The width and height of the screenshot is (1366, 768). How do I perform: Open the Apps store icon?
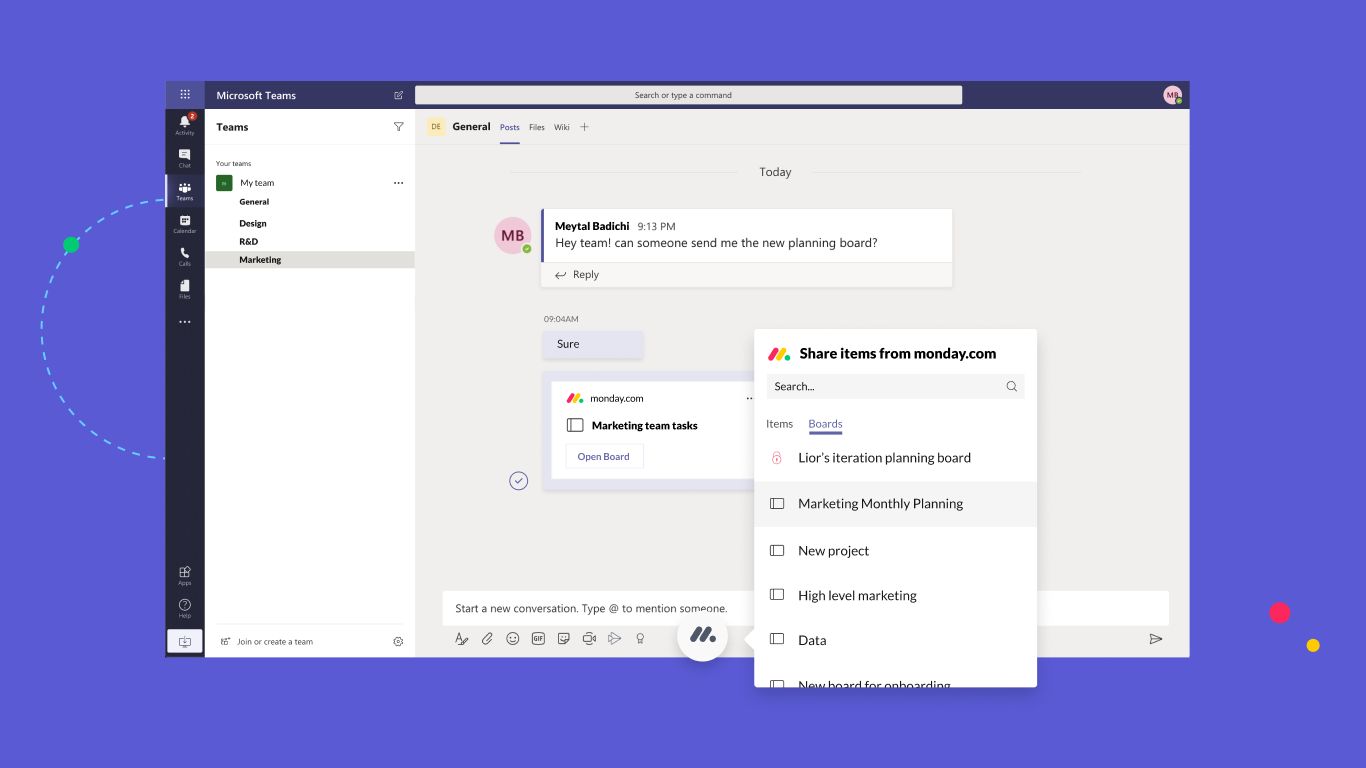tap(185, 575)
